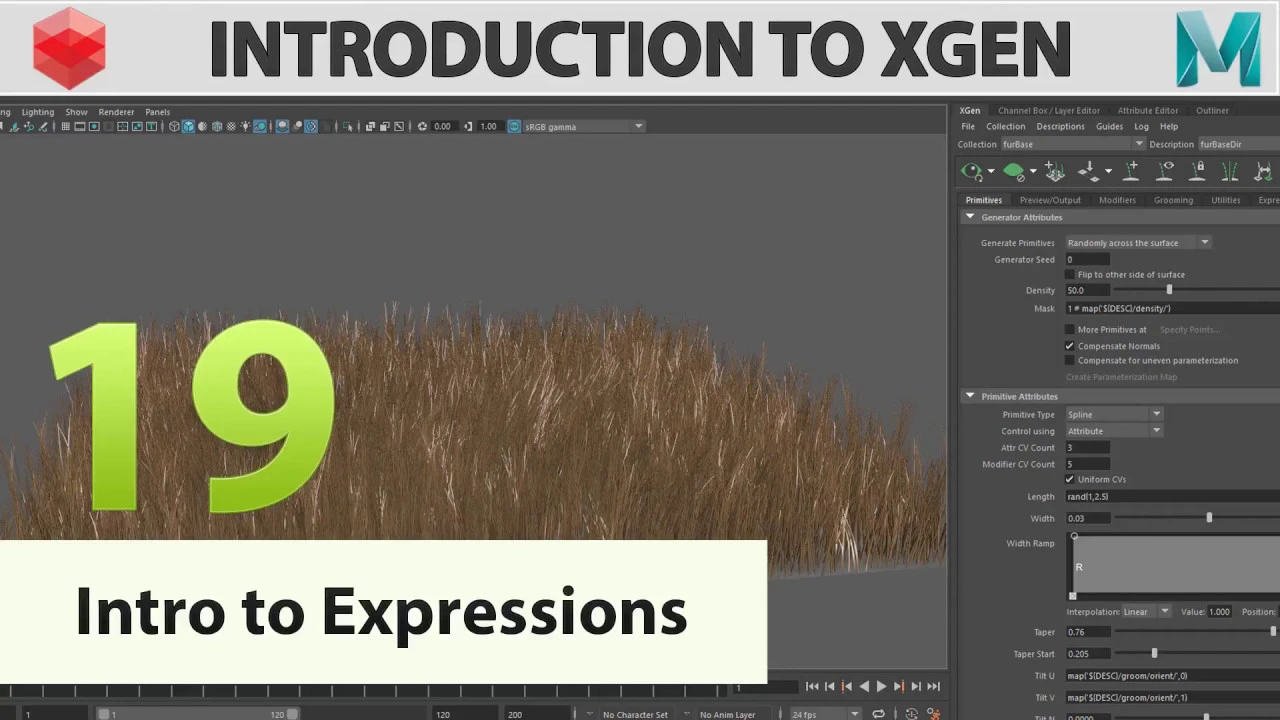Click the wireframe cube display icon
The image size is (1280, 720).
174,126
